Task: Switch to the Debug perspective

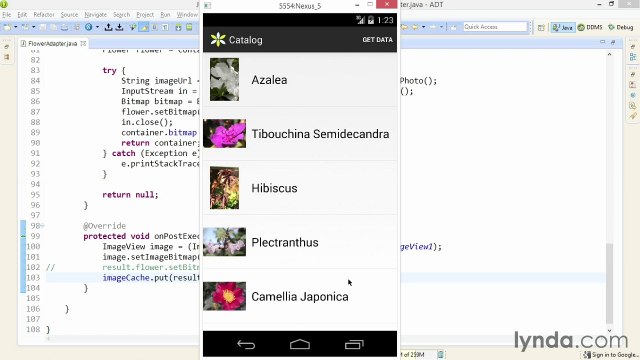Action: (620, 27)
